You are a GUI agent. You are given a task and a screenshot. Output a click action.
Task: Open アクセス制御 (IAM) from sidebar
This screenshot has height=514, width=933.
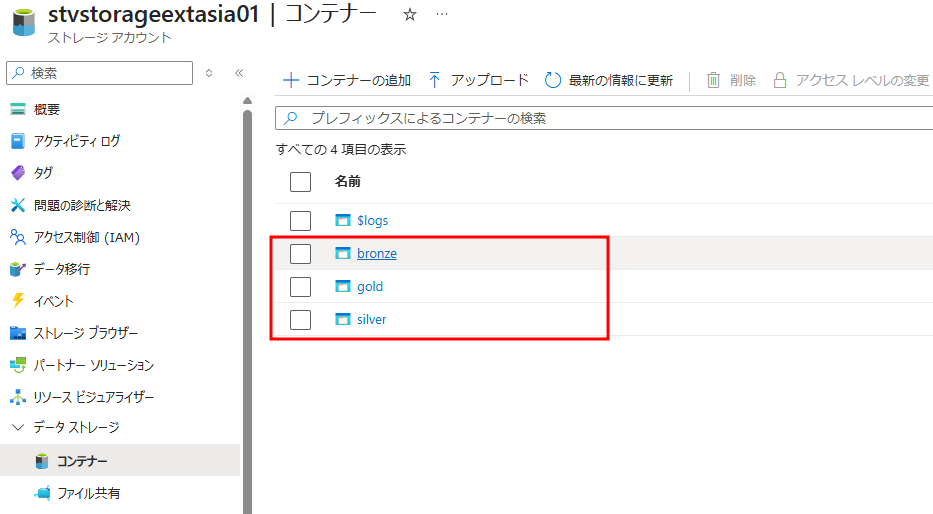(86, 237)
